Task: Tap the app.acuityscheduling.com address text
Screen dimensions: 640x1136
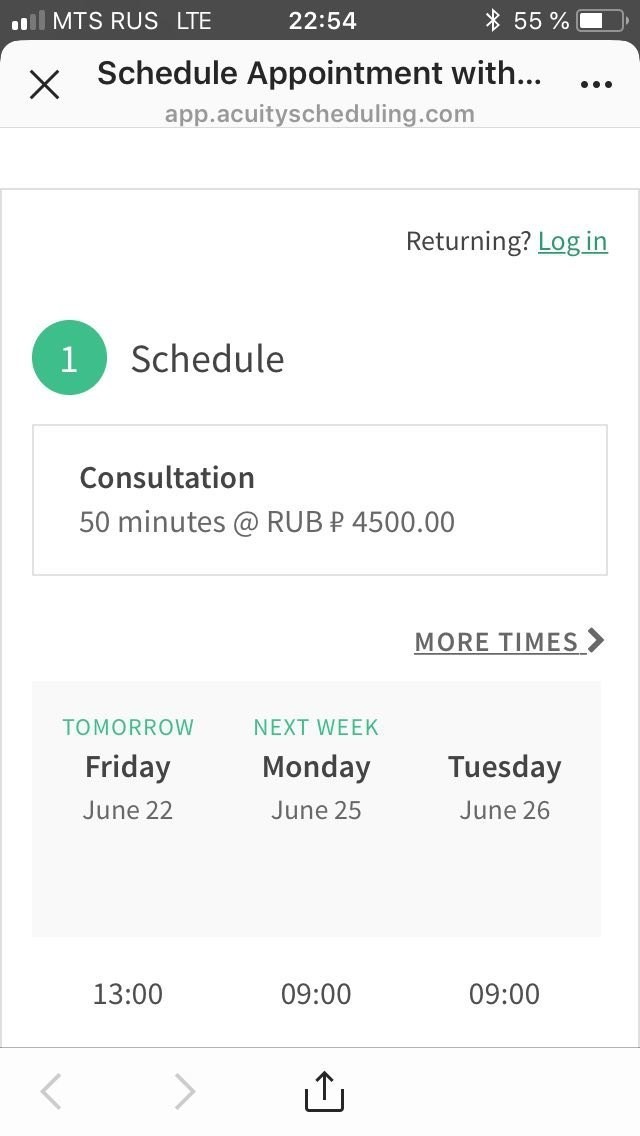Action: (320, 114)
